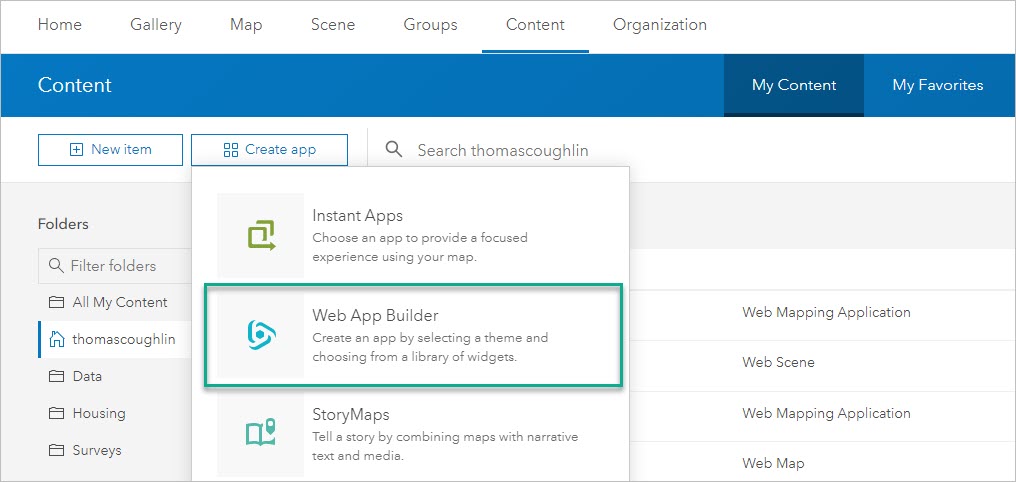Select the My Content tab
Screen dimensions: 1016x482
[794, 85]
